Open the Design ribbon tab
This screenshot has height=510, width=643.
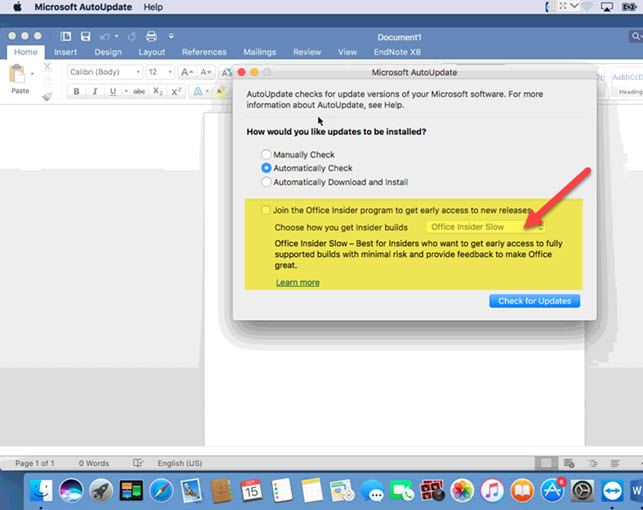(x=108, y=52)
